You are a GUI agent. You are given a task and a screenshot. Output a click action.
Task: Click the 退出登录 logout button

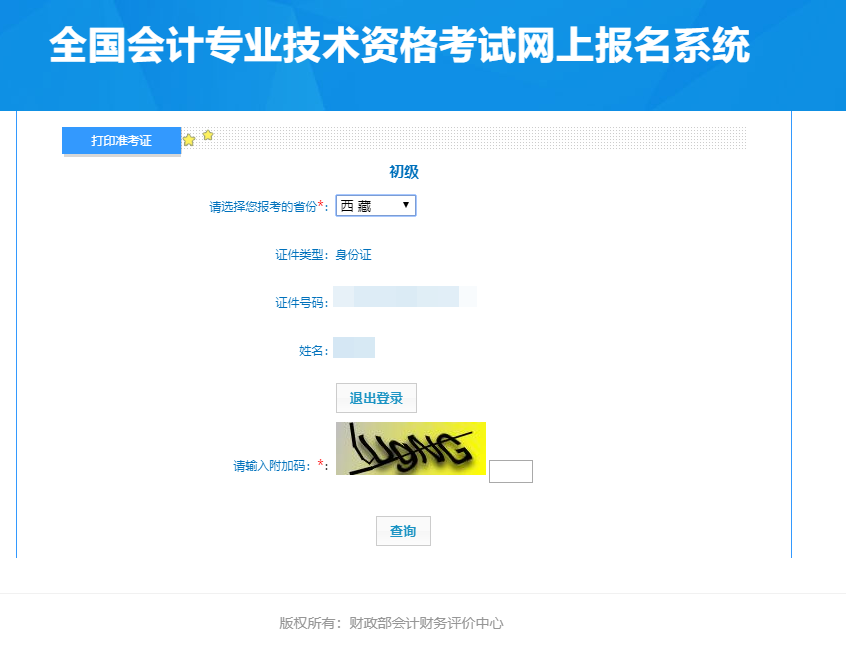[x=376, y=397]
